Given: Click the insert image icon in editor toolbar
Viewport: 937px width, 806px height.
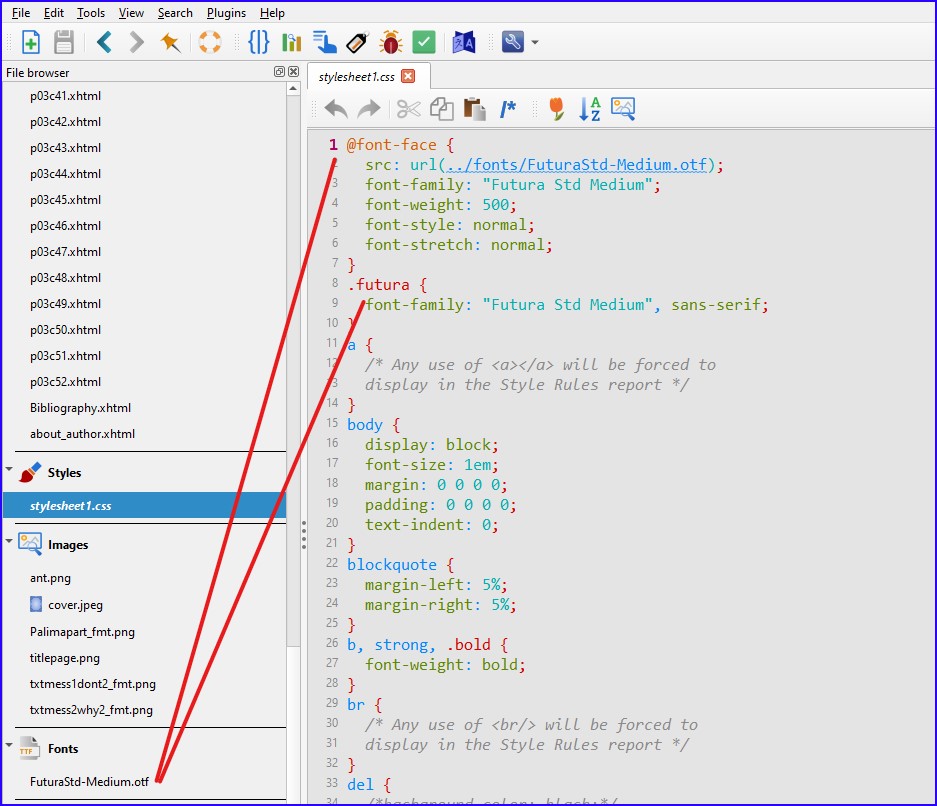Looking at the screenshot, I should point(623,109).
